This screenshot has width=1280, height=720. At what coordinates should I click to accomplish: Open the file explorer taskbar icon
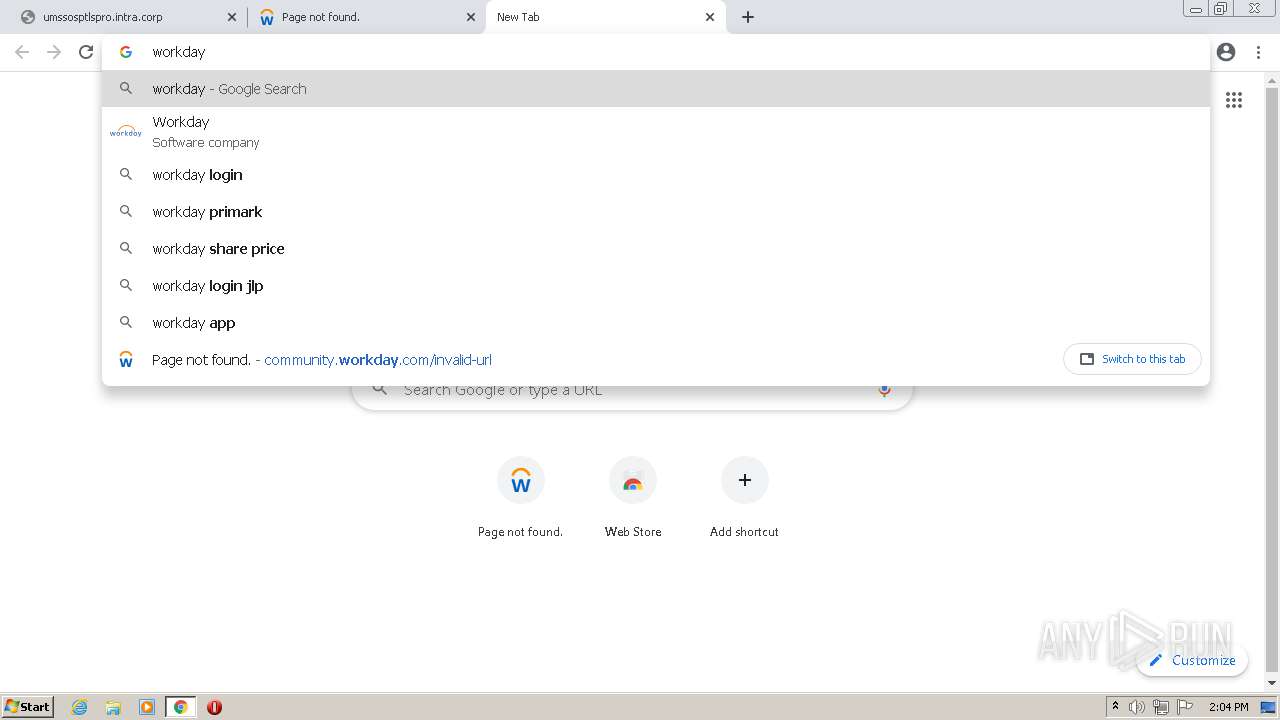[113, 707]
